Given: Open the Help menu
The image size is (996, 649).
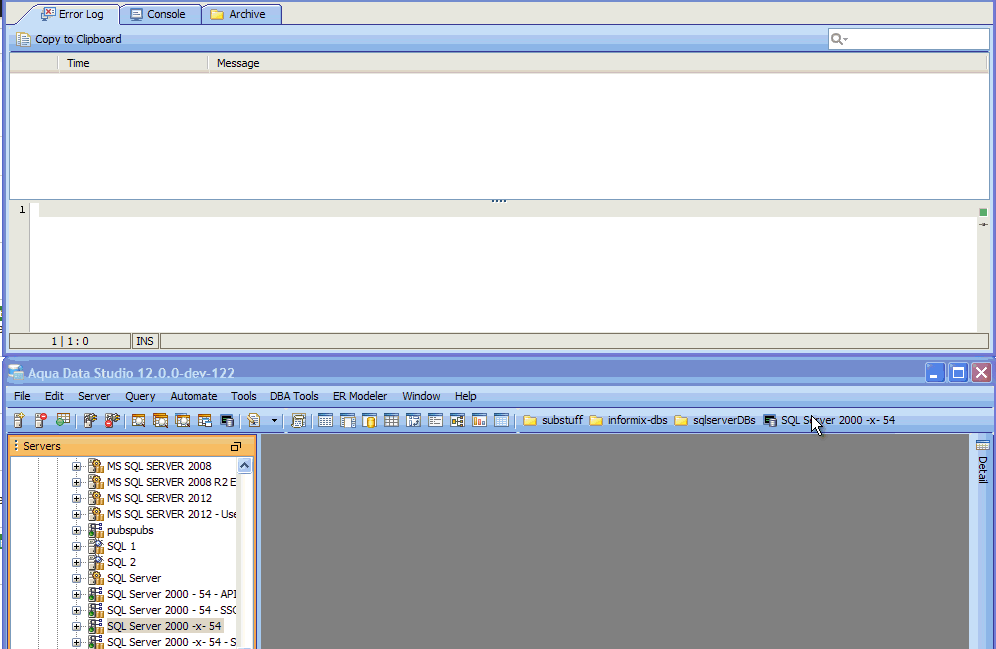Looking at the screenshot, I should 466,396.
